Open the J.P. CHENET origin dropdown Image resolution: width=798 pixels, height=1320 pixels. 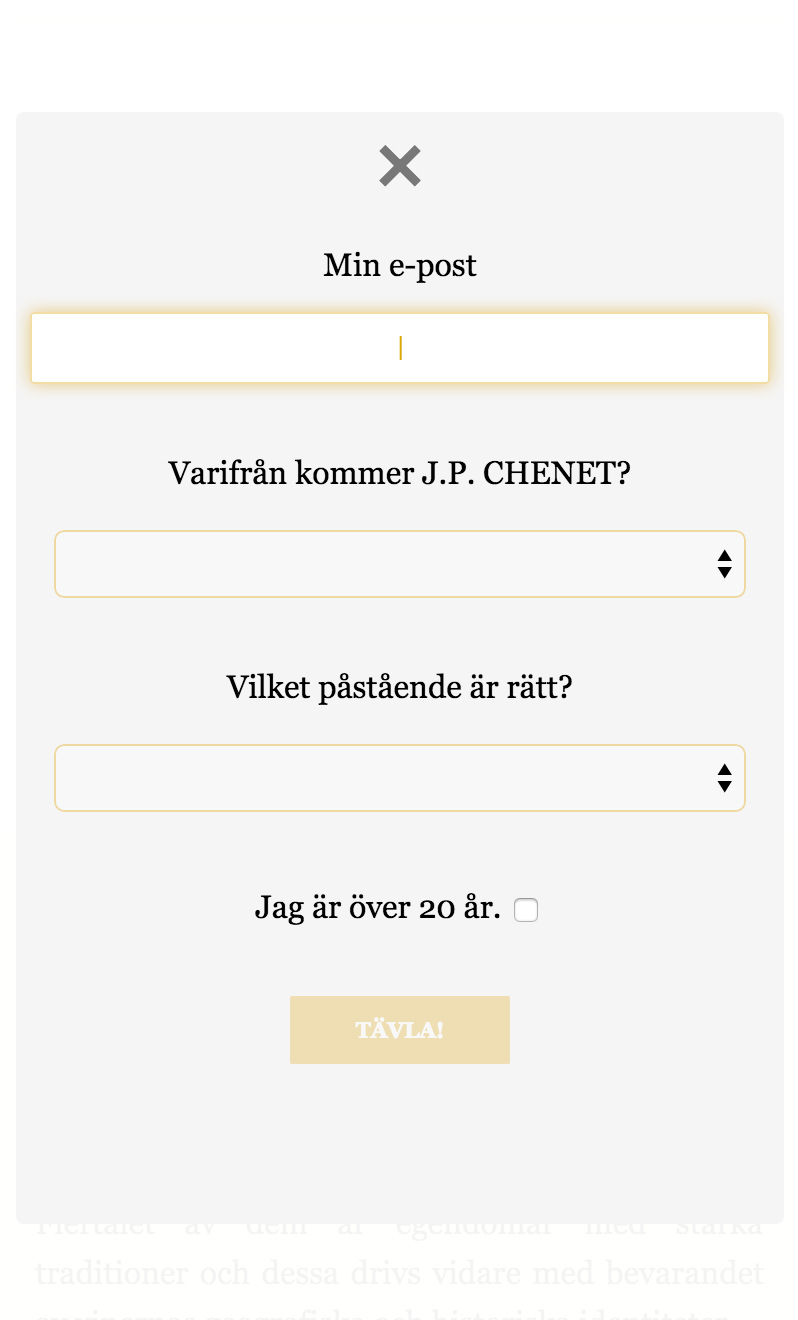(x=380, y=564)
